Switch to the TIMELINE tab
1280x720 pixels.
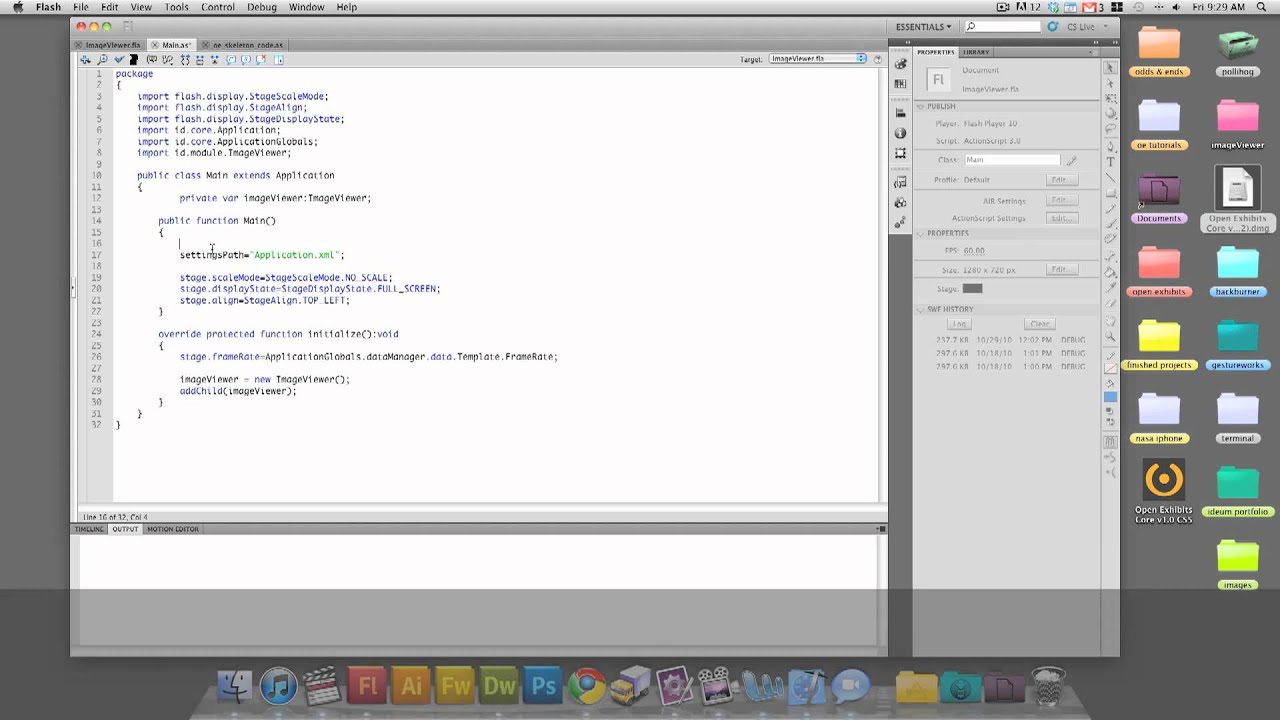[89, 529]
